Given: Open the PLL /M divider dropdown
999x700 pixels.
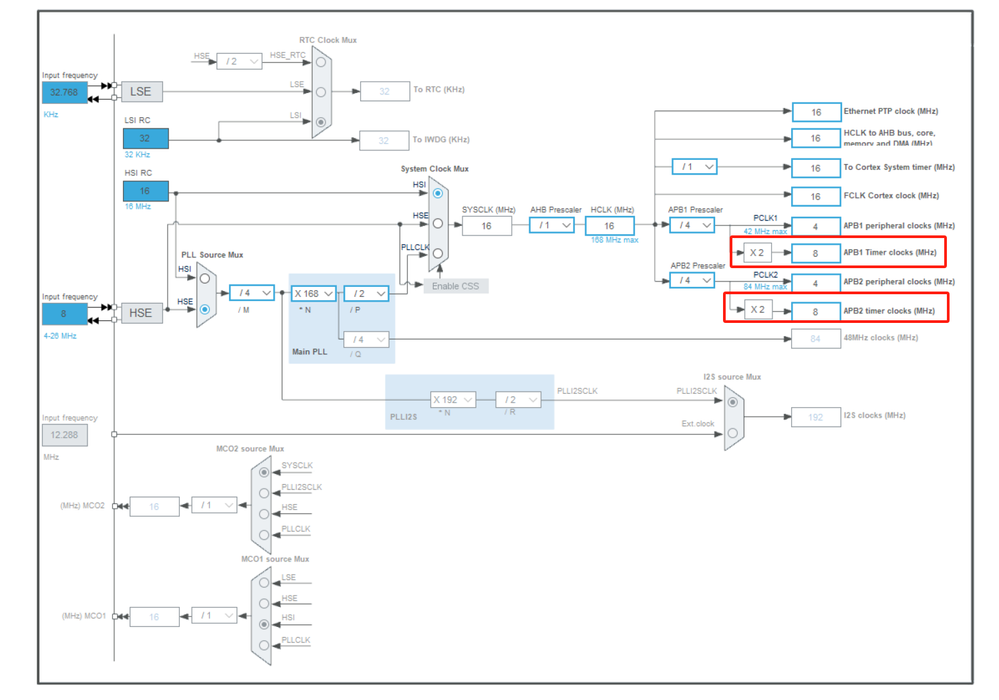Looking at the screenshot, I should [x=252, y=293].
